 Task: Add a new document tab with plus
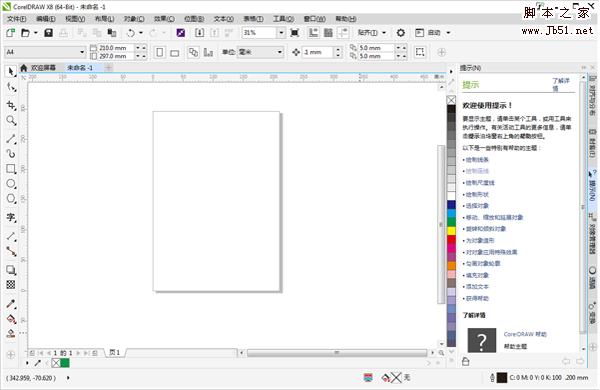point(108,68)
